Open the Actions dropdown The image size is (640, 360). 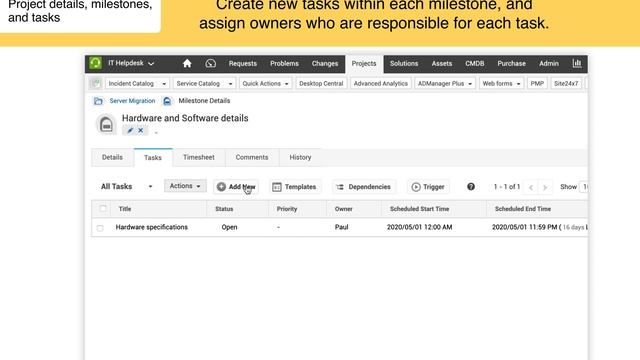185,186
